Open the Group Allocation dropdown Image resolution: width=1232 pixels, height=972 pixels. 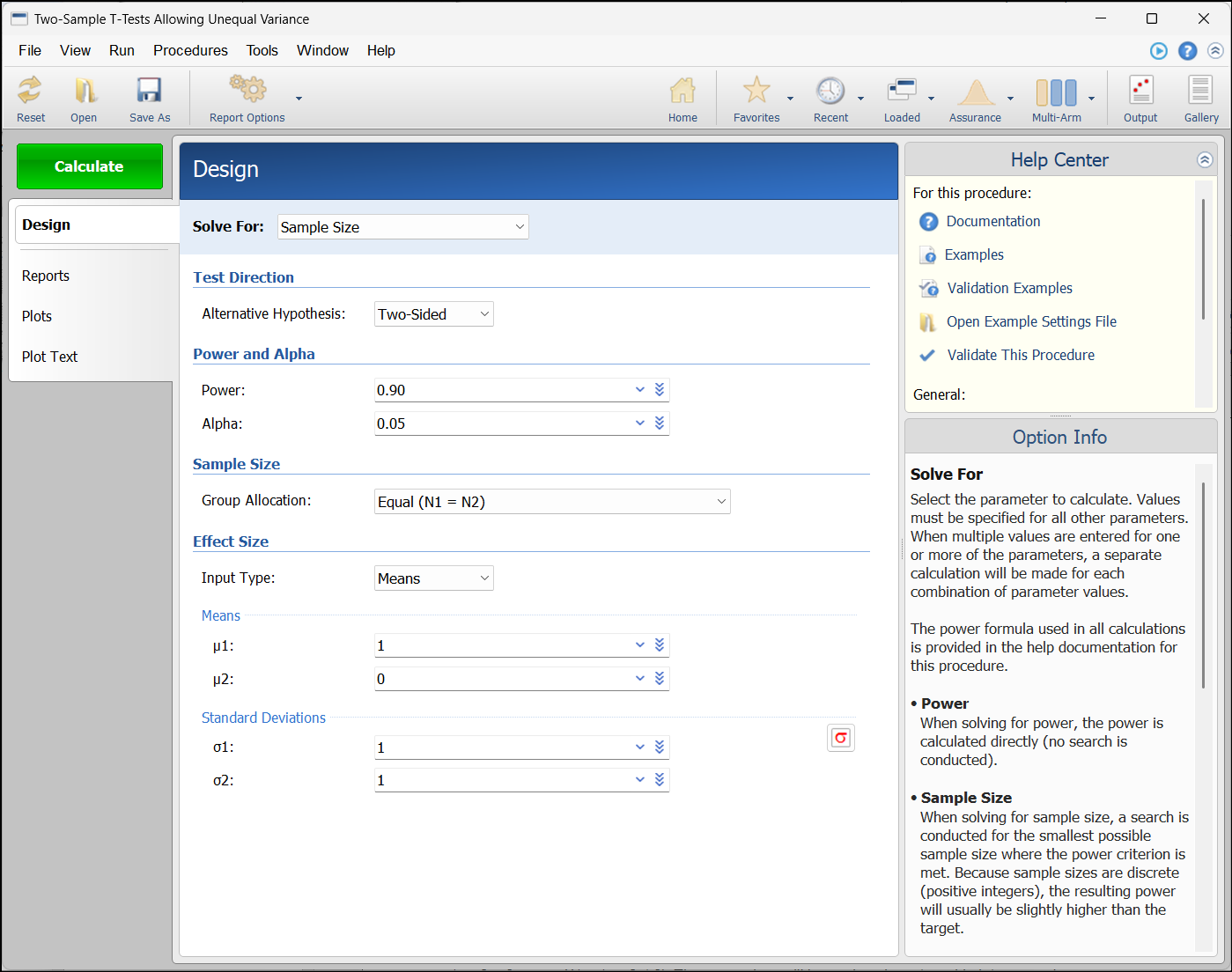(552, 502)
